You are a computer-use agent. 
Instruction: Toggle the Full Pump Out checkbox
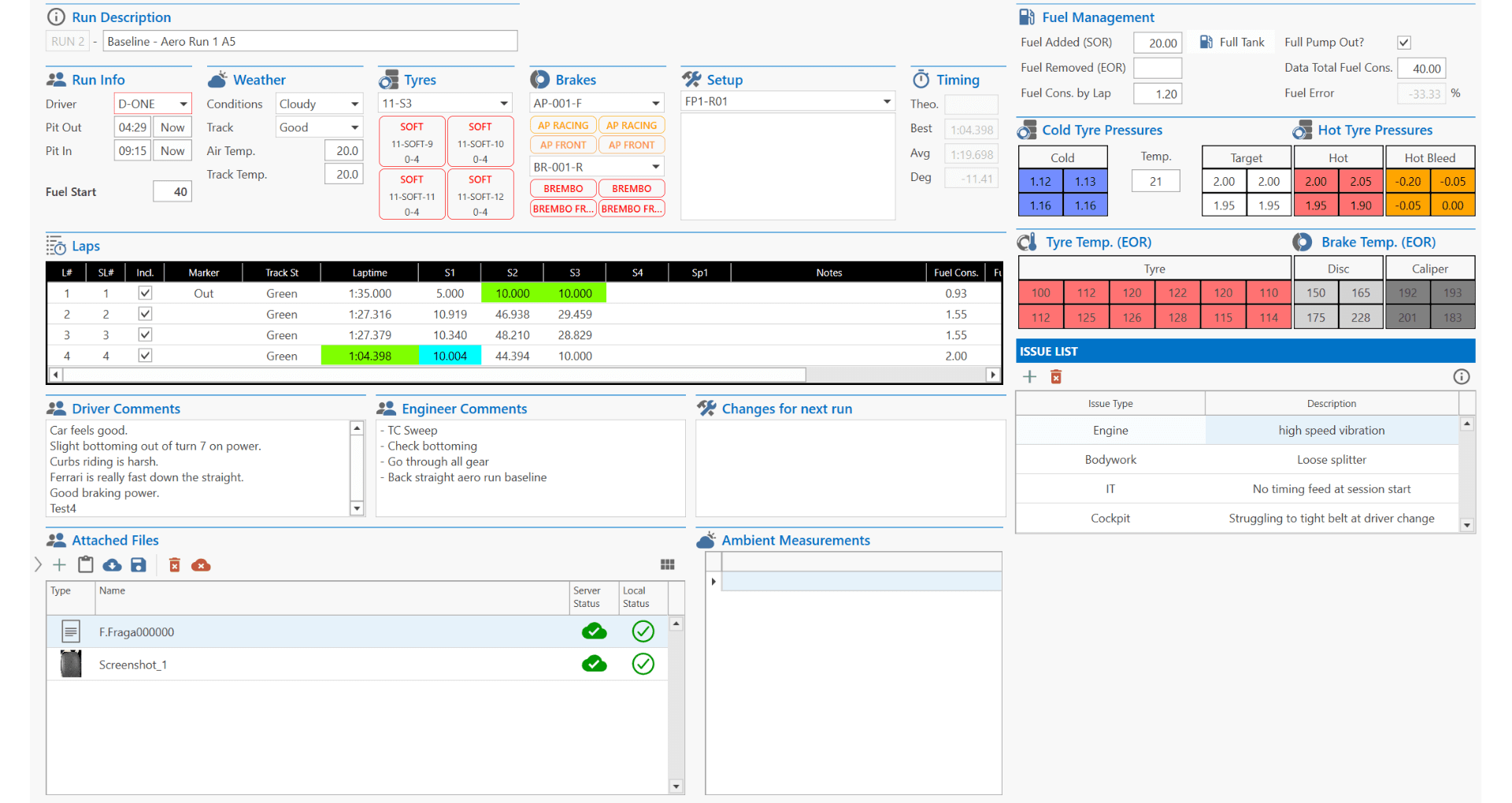[1404, 43]
